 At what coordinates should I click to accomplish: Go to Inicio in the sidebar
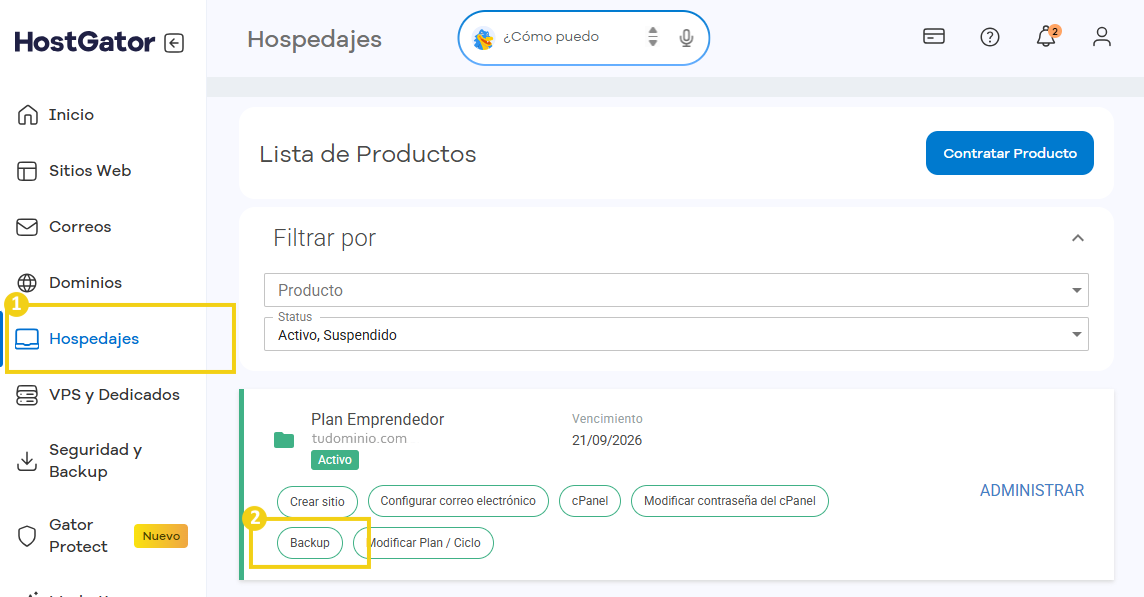click(x=71, y=115)
